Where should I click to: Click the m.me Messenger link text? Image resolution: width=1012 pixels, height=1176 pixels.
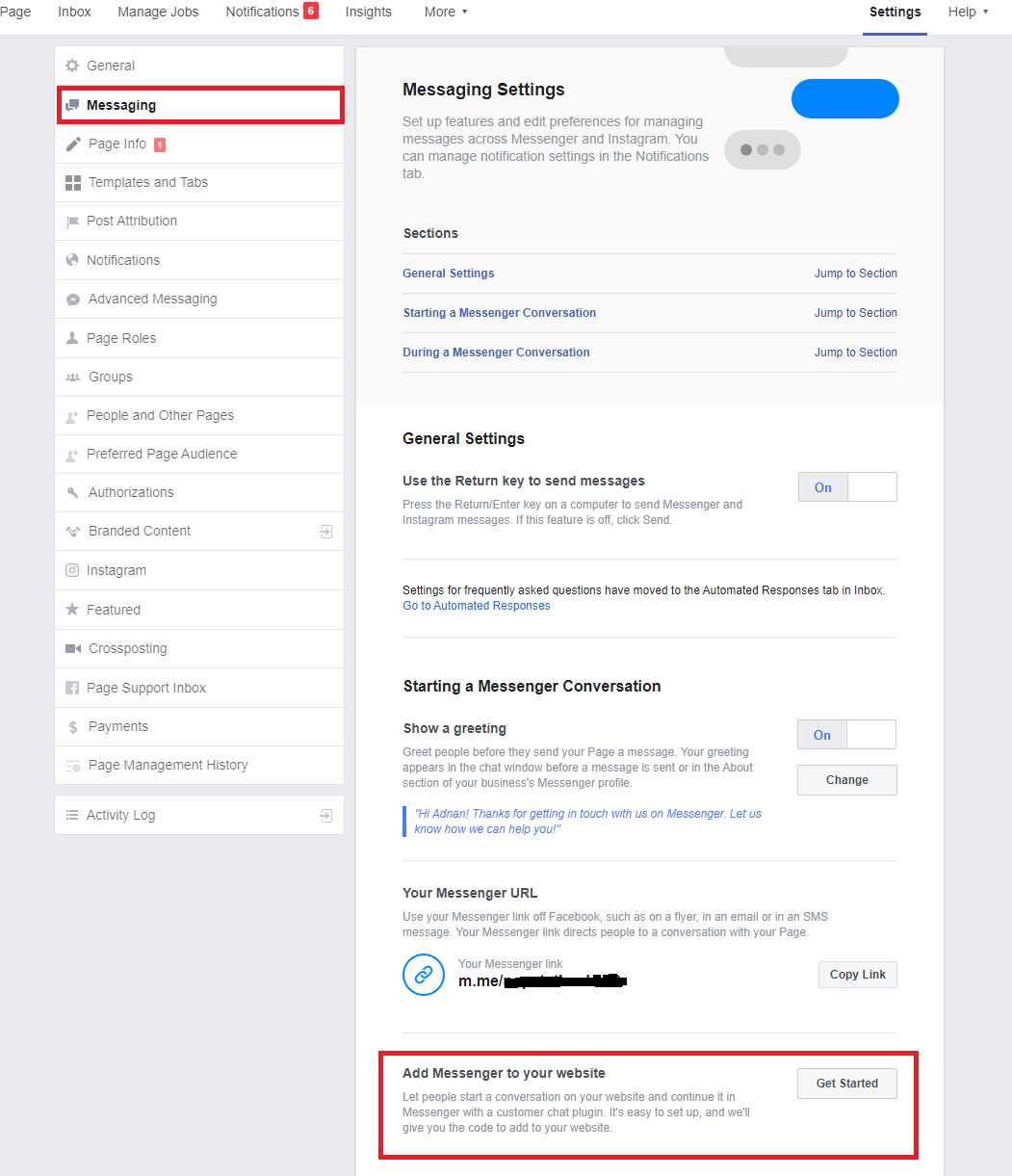tap(543, 981)
